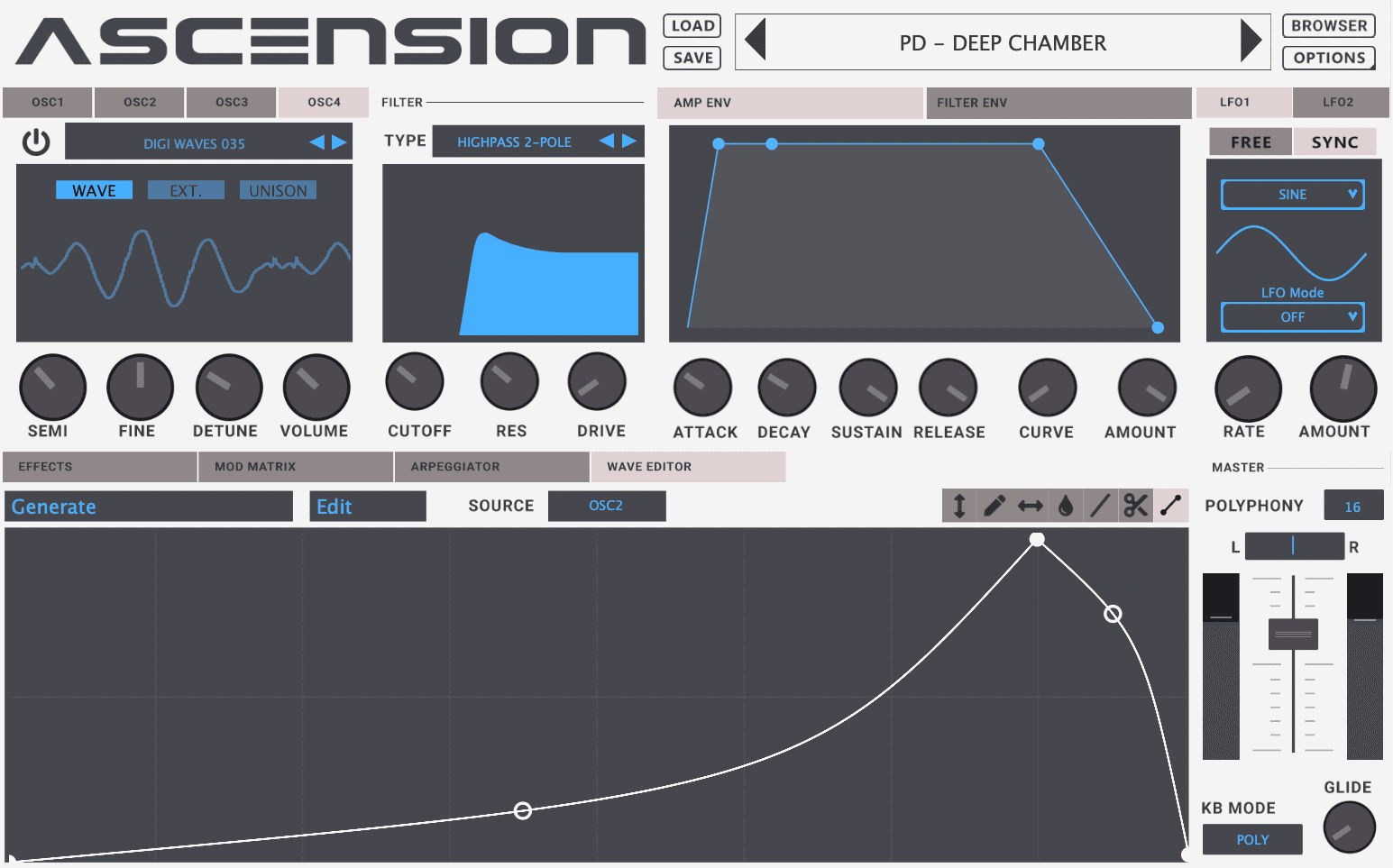Select the vertical arrows tool in wave editor
The height and width of the screenshot is (868, 1393).
click(959, 506)
